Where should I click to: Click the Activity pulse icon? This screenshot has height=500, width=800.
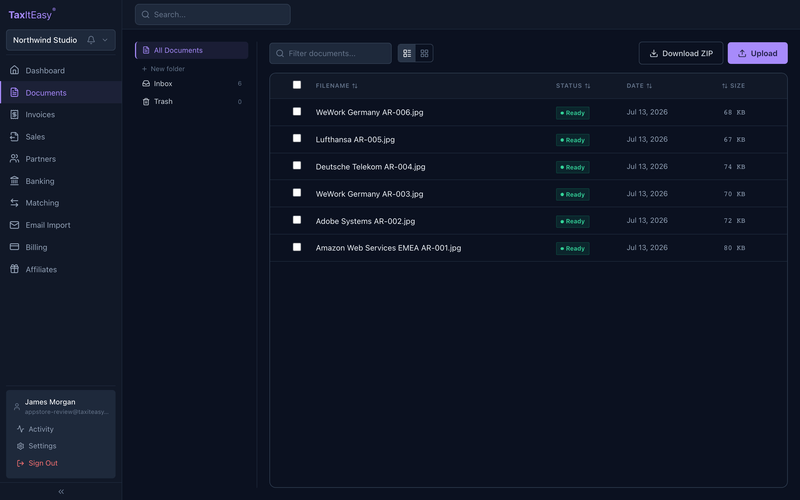(x=20, y=429)
